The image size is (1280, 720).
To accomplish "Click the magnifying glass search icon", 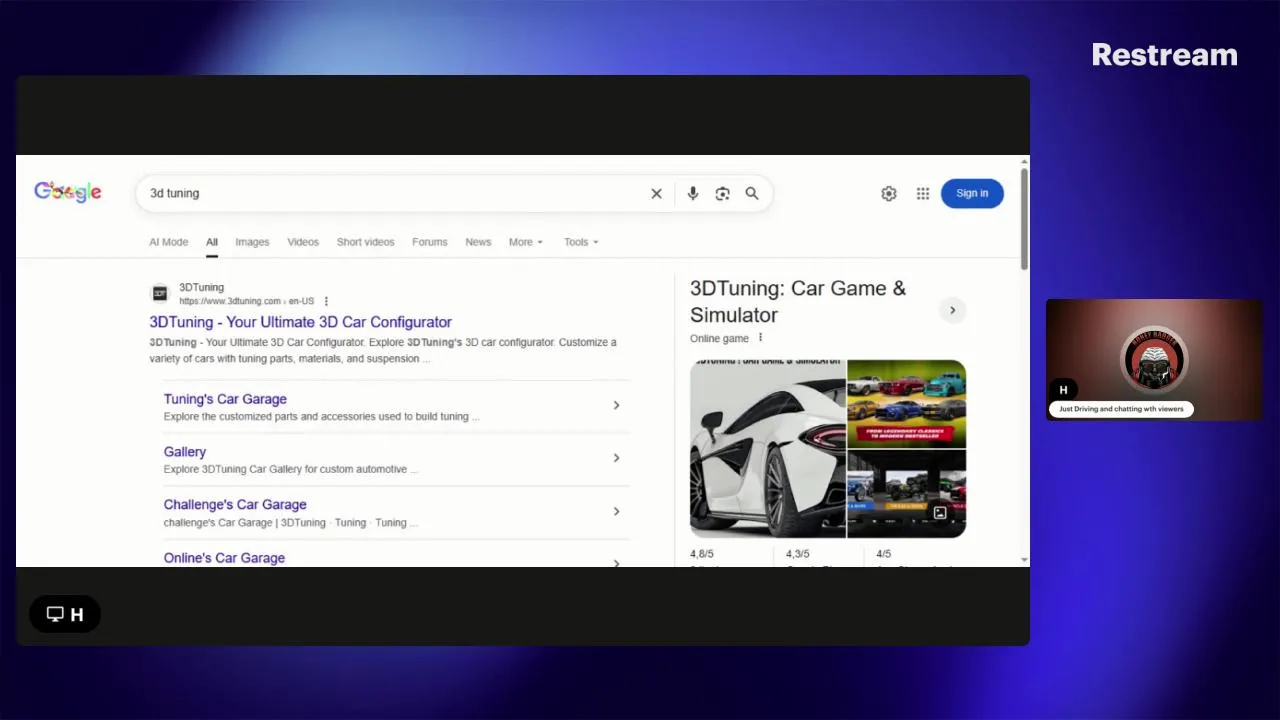I will pyautogui.click(x=752, y=194).
